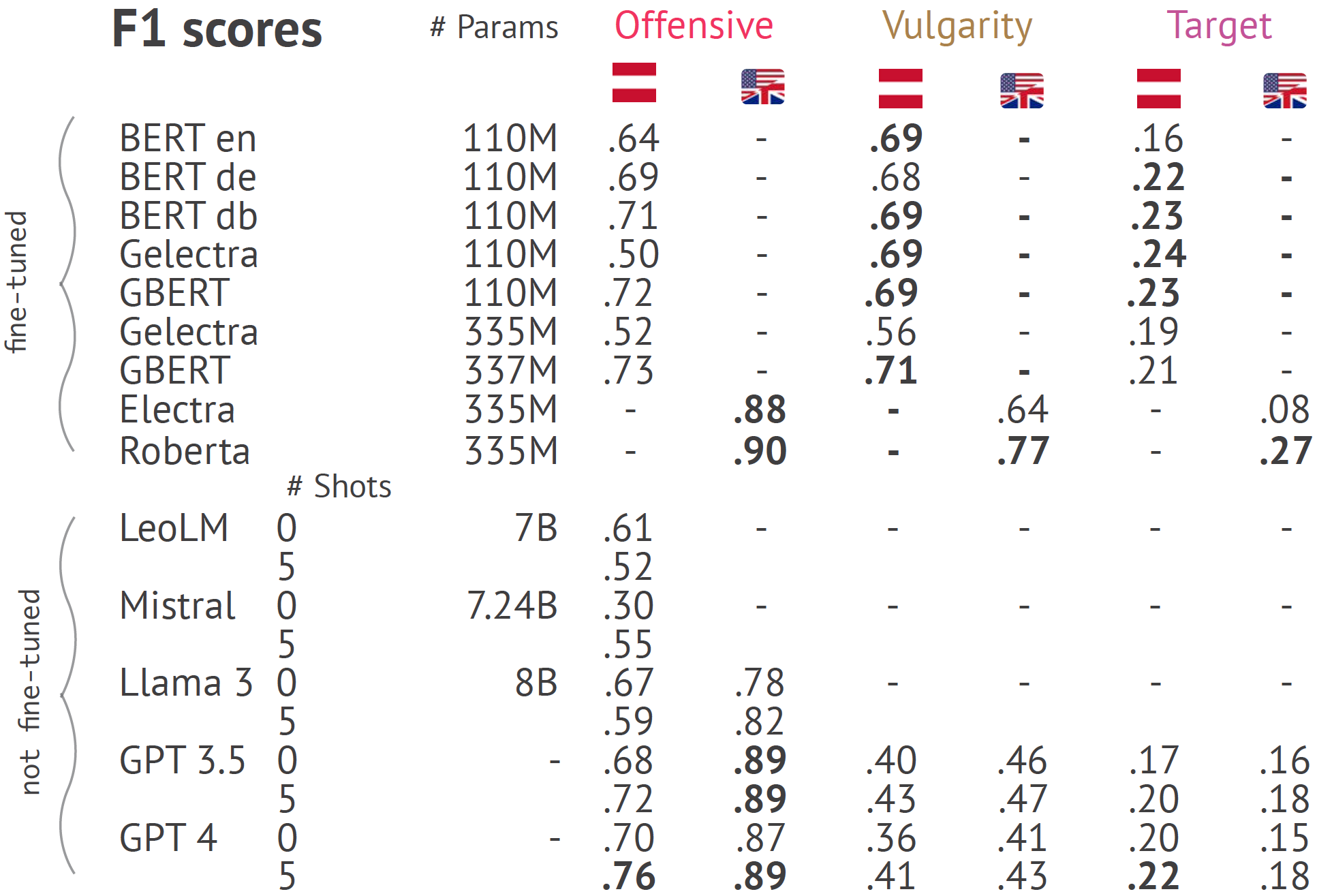1317x896 pixels.
Task: Select the US-UK flag under Vulgarity
Action: pos(1021,91)
